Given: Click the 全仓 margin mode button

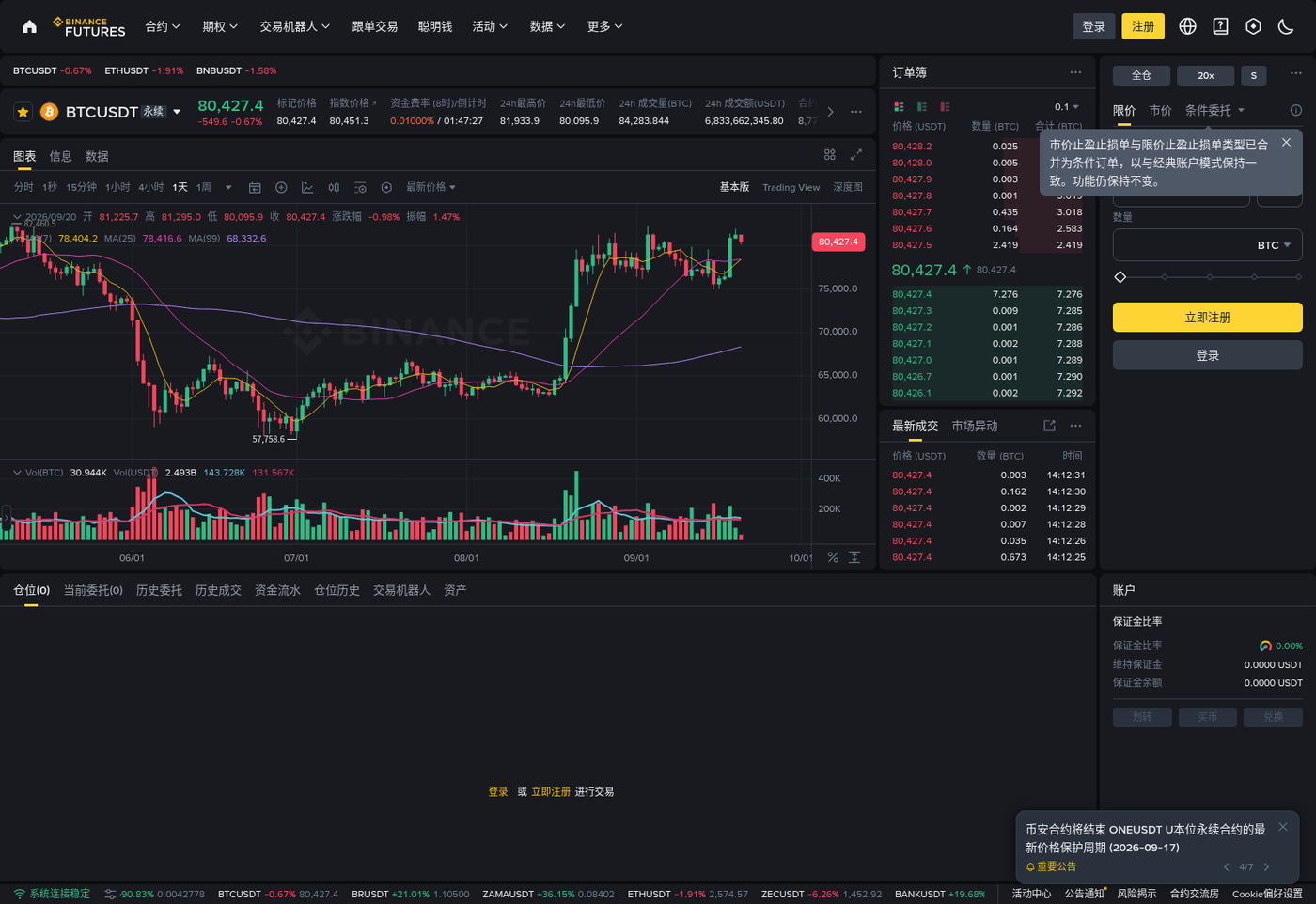Looking at the screenshot, I should (1141, 75).
